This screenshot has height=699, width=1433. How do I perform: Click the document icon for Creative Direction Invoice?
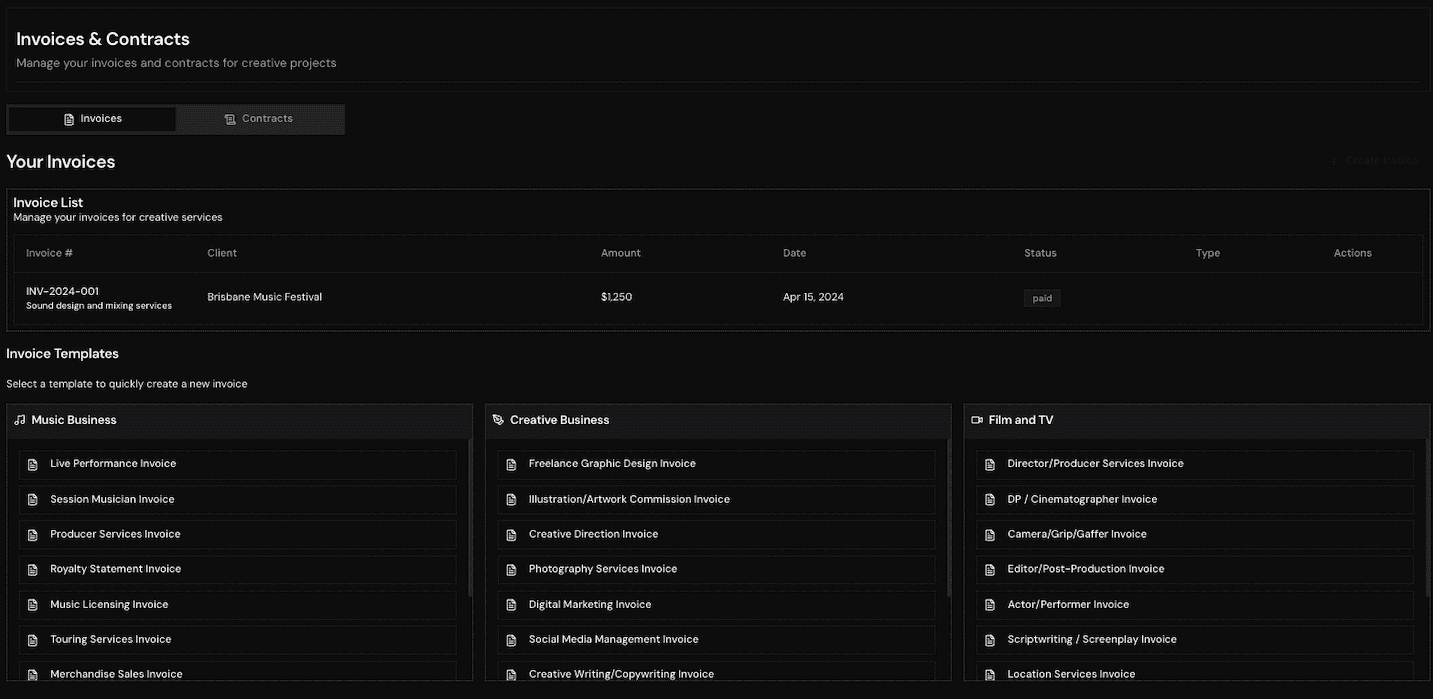coord(512,535)
